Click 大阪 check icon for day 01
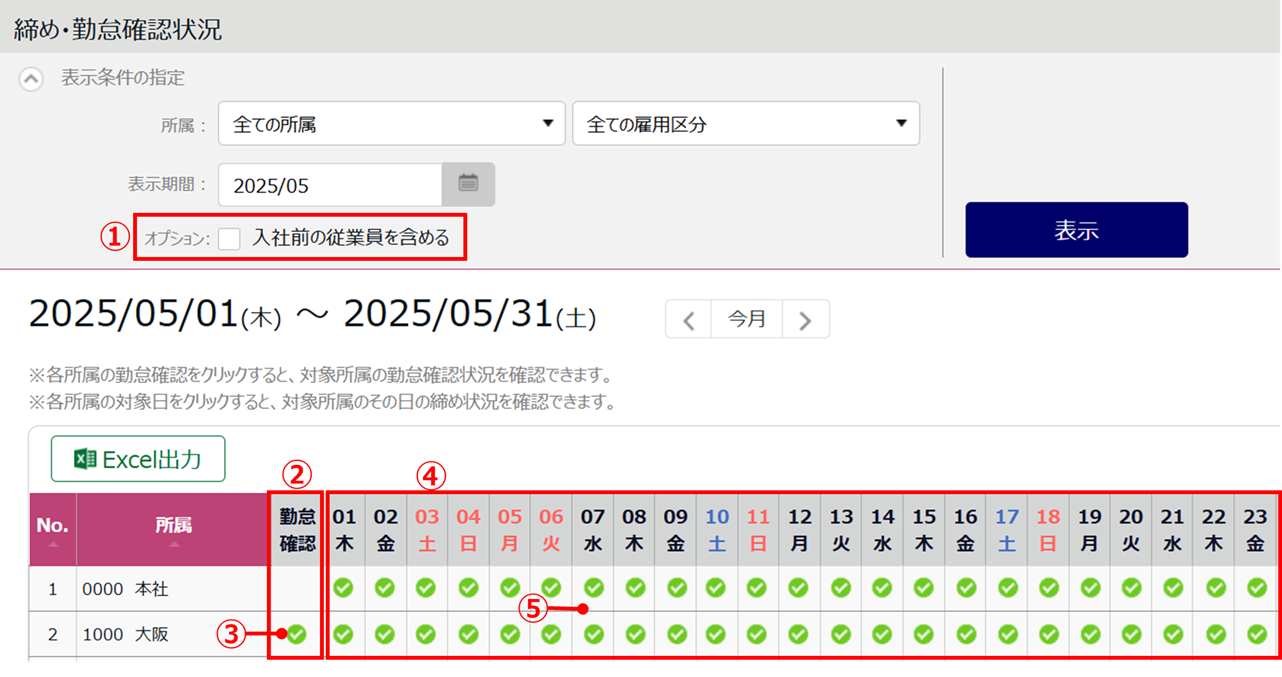Viewport: 1282px width, 677px height. (x=344, y=633)
